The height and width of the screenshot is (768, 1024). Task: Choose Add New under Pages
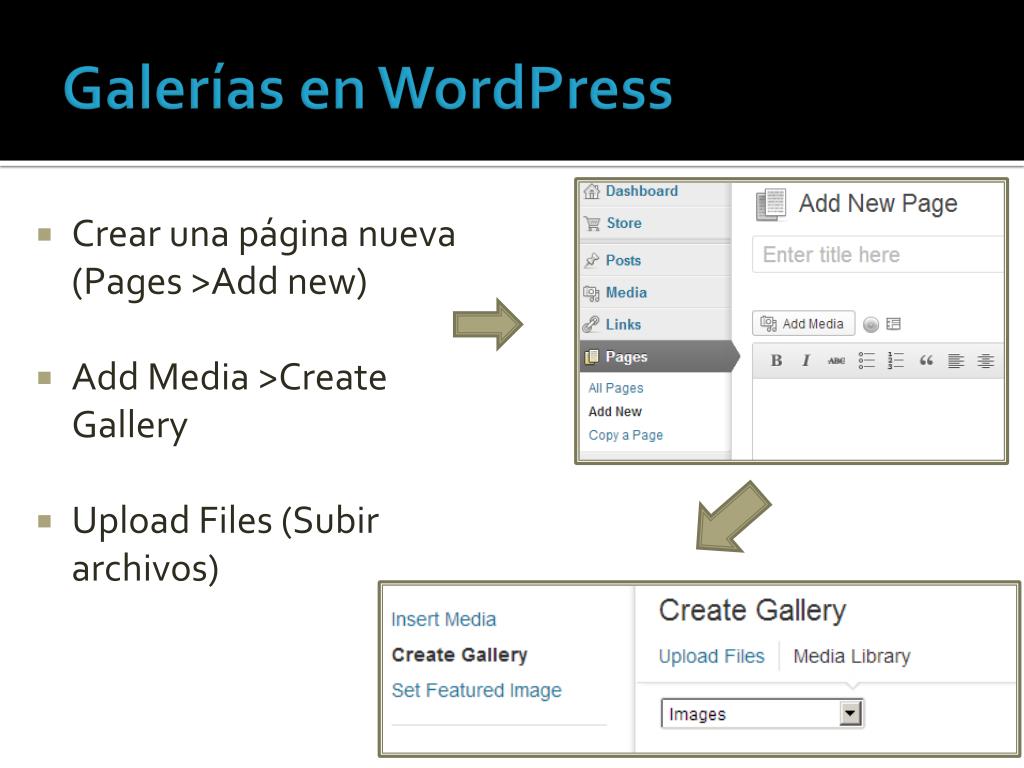coord(615,411)
